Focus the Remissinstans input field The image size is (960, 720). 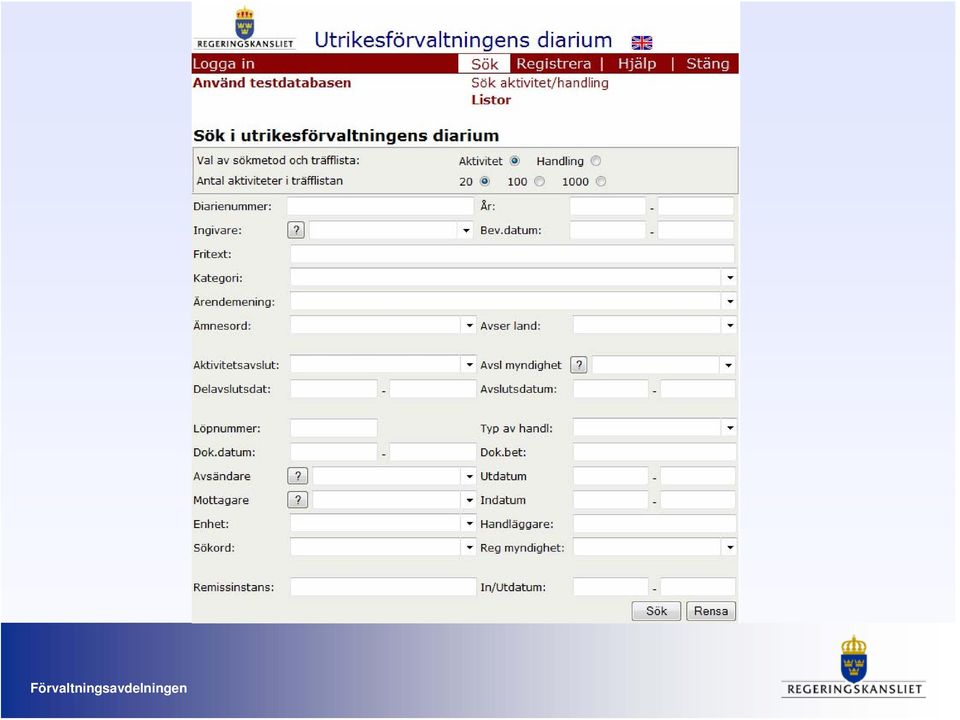[383, 587]
